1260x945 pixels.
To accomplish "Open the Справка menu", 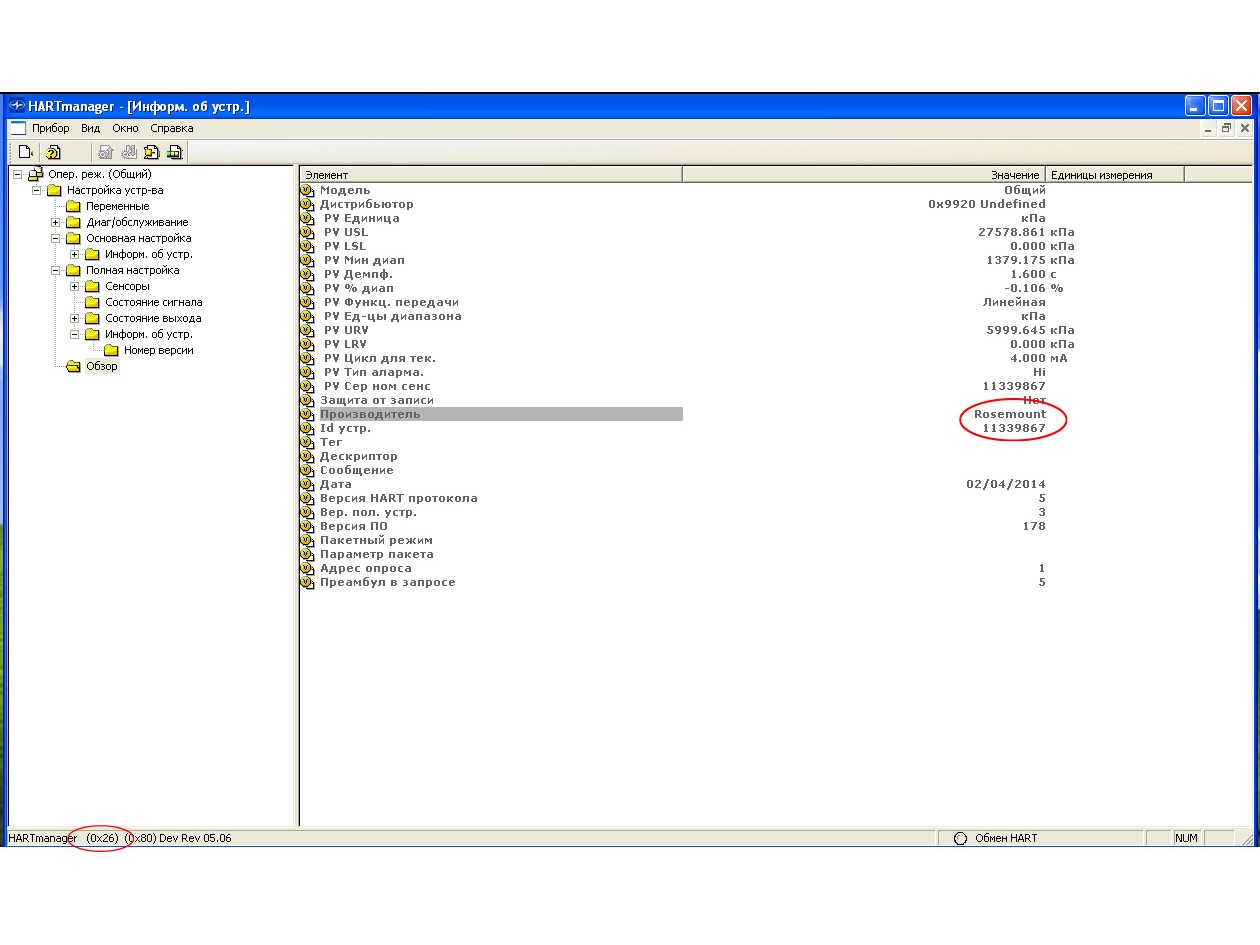I will point(171,128).
